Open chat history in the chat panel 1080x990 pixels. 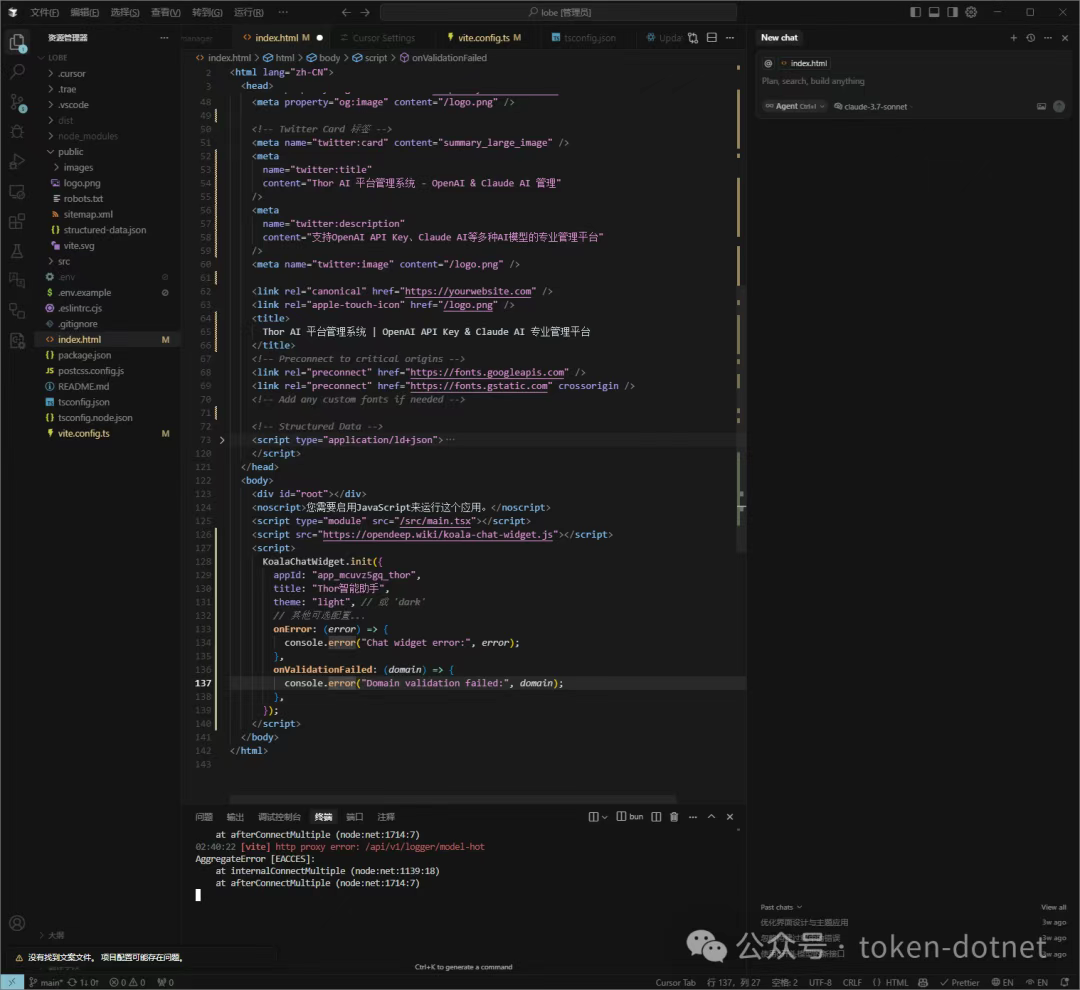(1031, 38)
